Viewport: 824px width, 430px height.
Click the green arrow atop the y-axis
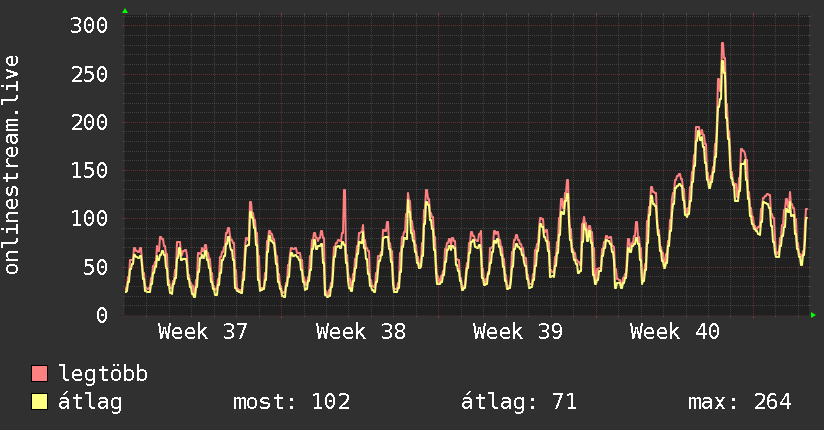125,11
